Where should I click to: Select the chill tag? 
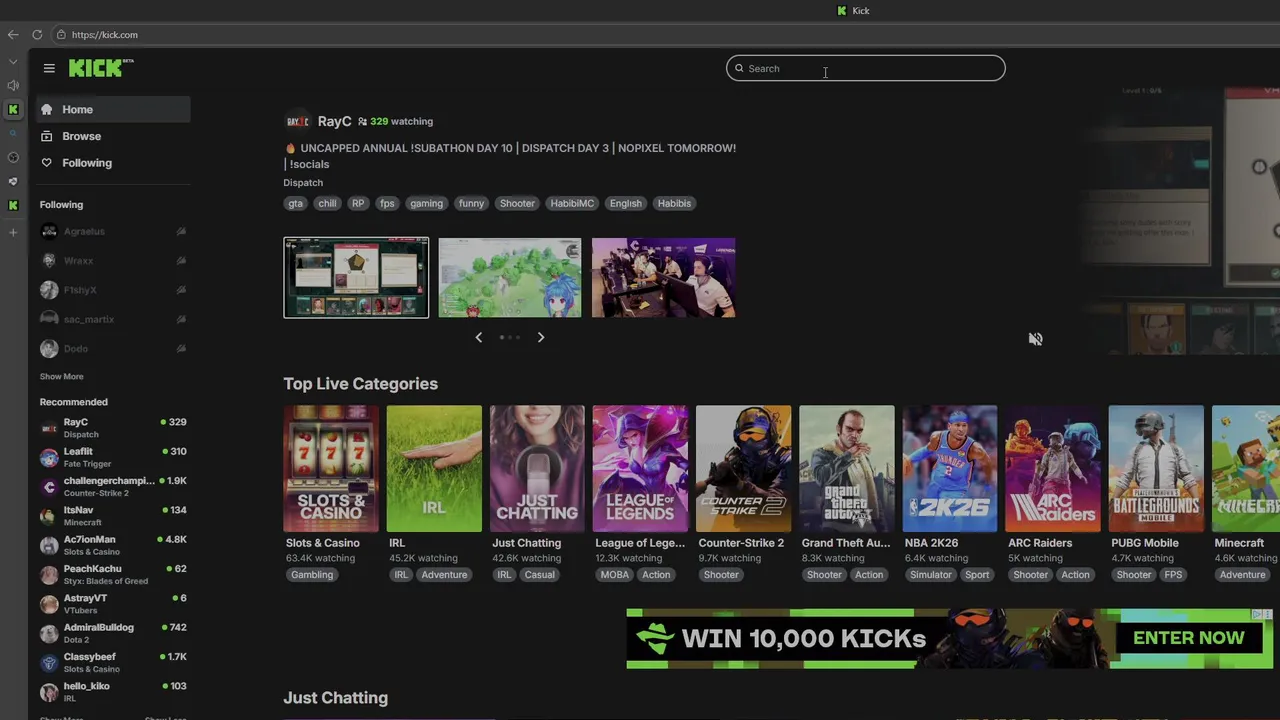point(327,203)
